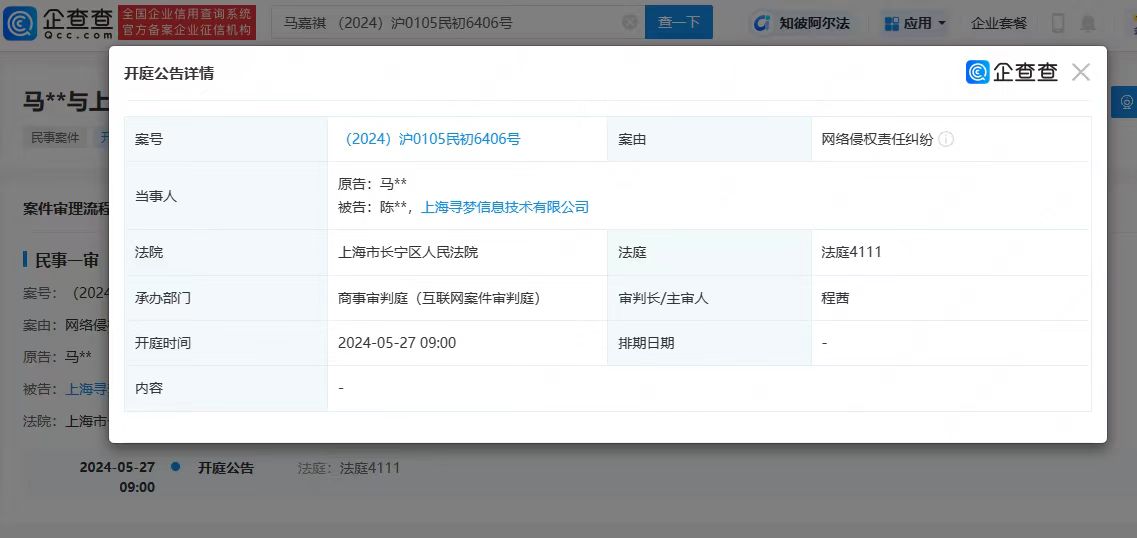Viewport: 1137px width, 538px height.
Task: Click the 全国企业信用查询系统 red banner
Action: 187,22
